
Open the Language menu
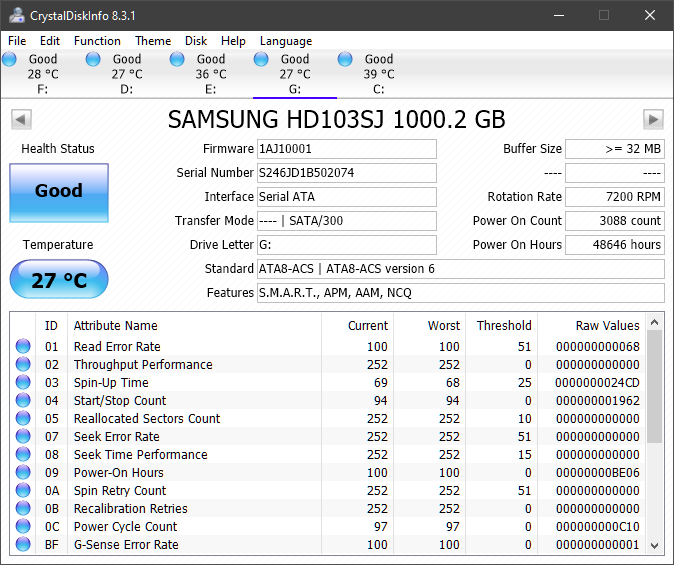[x=286, y=41]
